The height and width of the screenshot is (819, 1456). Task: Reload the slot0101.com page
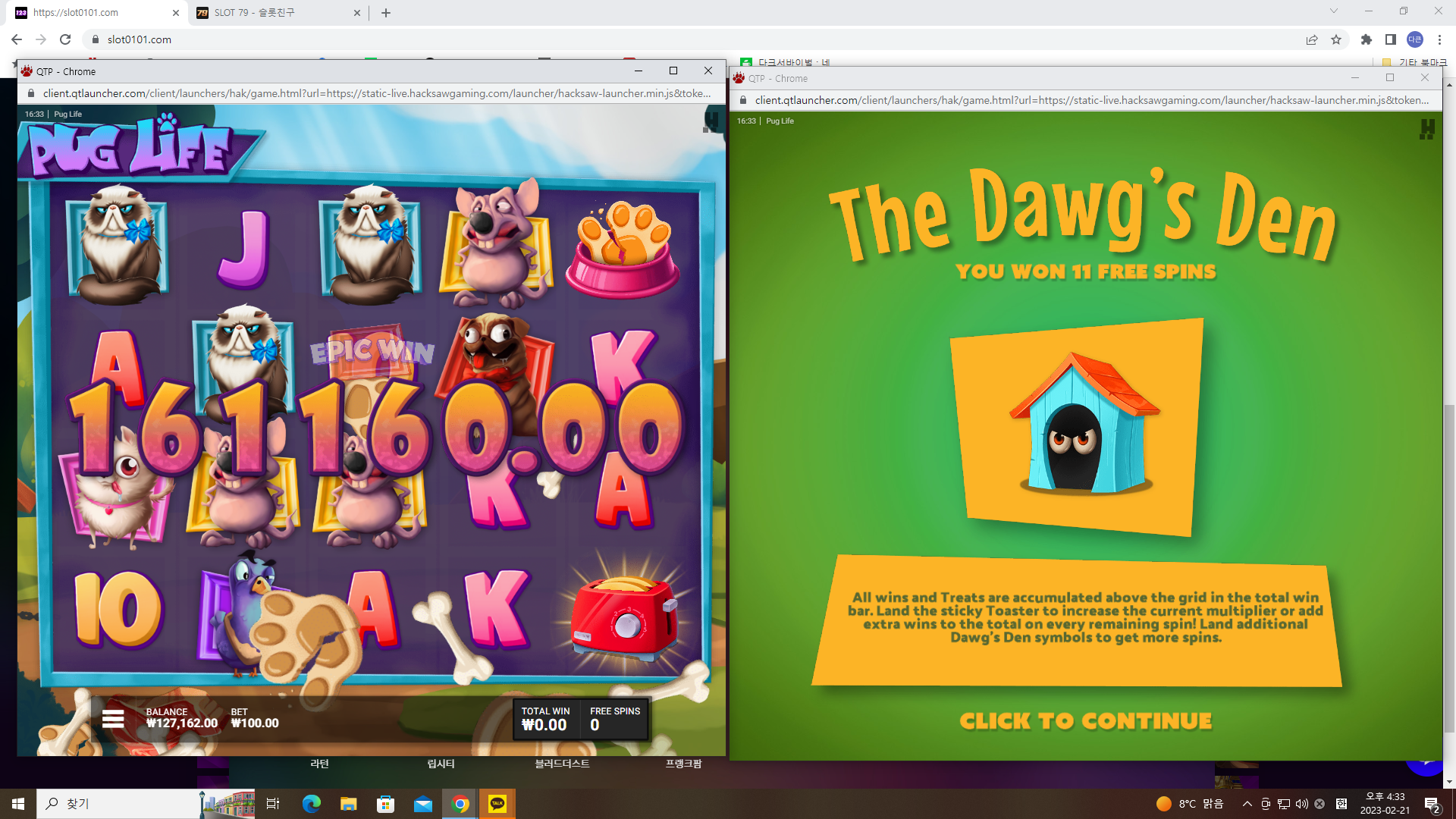[65, 39]
